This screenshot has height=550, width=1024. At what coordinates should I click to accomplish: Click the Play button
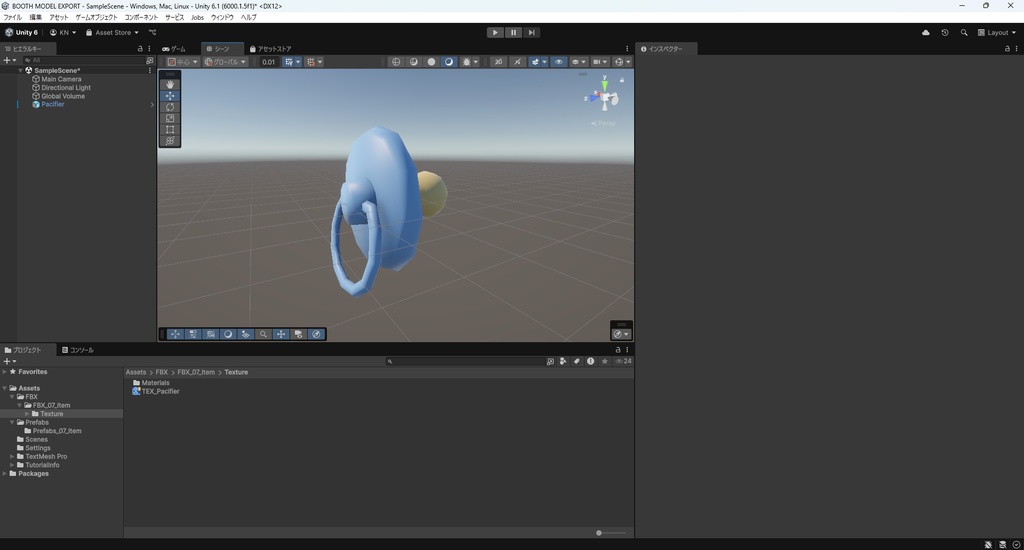495,32
